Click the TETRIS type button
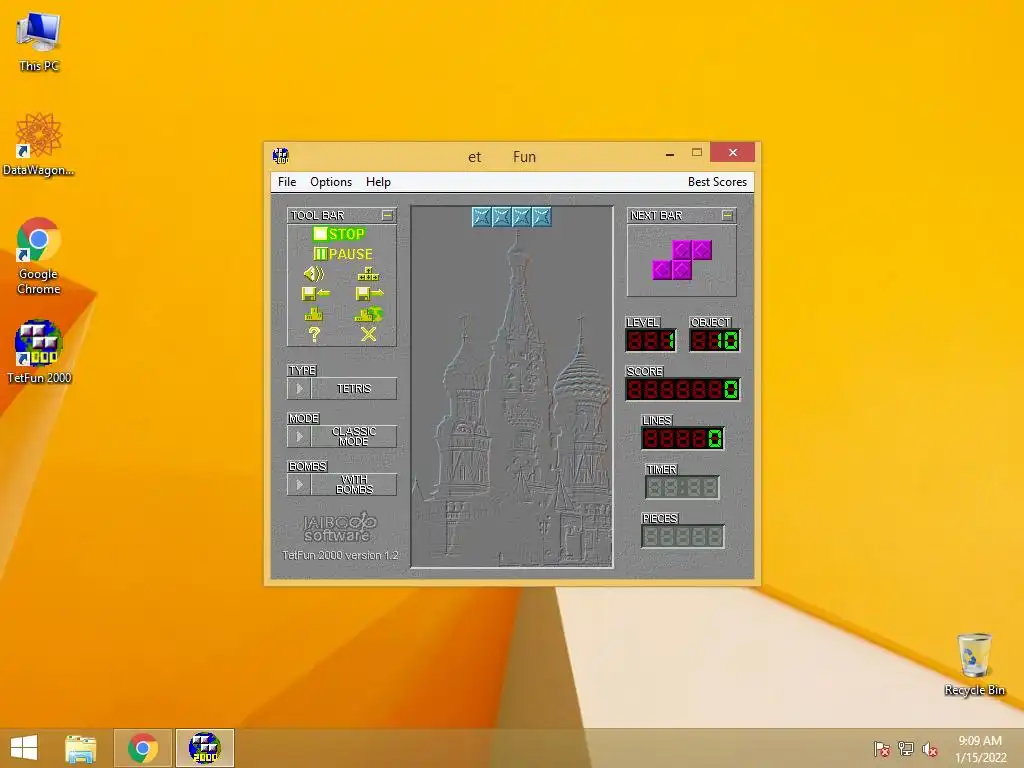Image resolution: width=1024 pixels, height=768 pixels. (354, 389)
